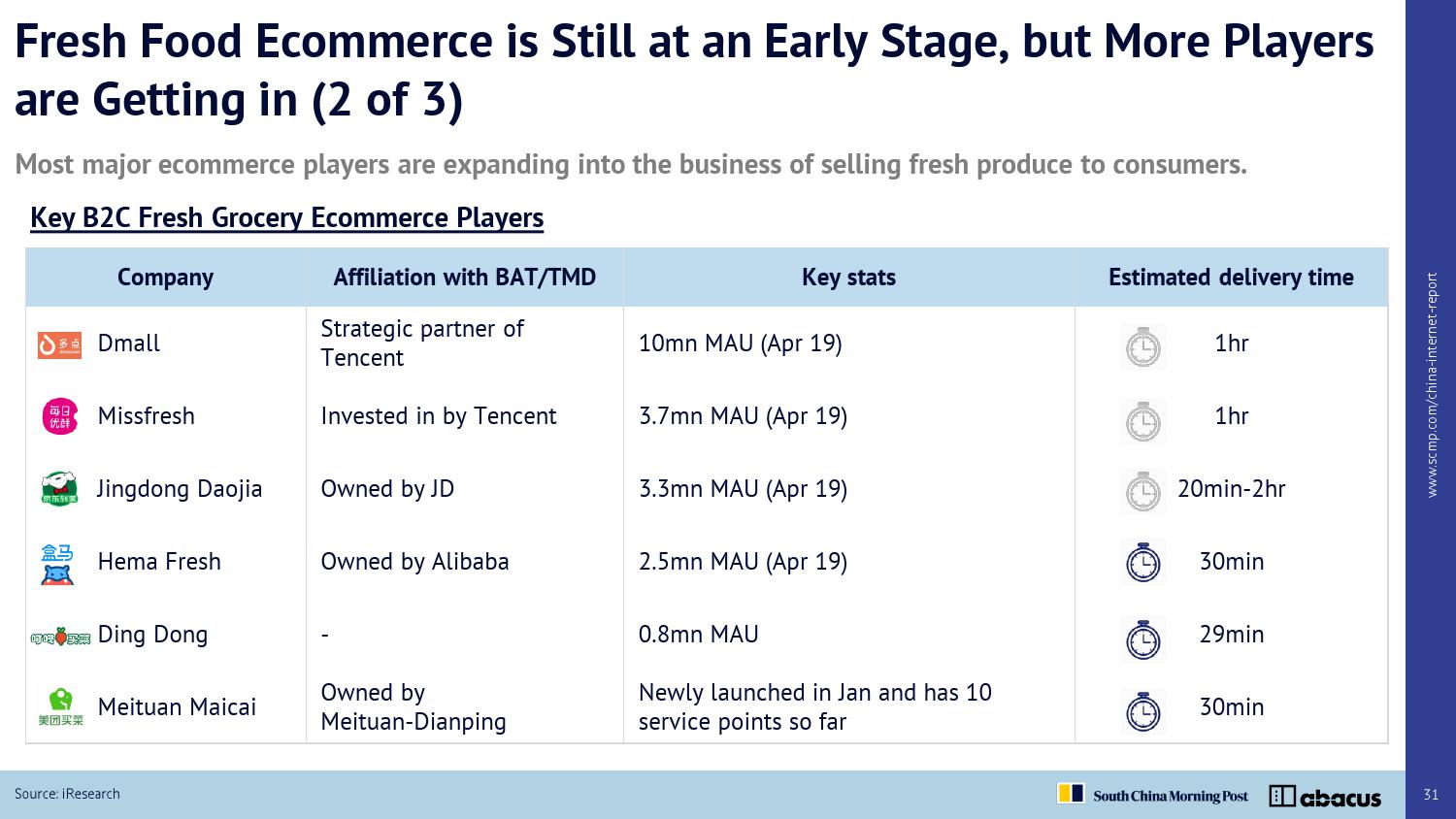
Task: Click the slide number 31
Action: [1431, 795]
